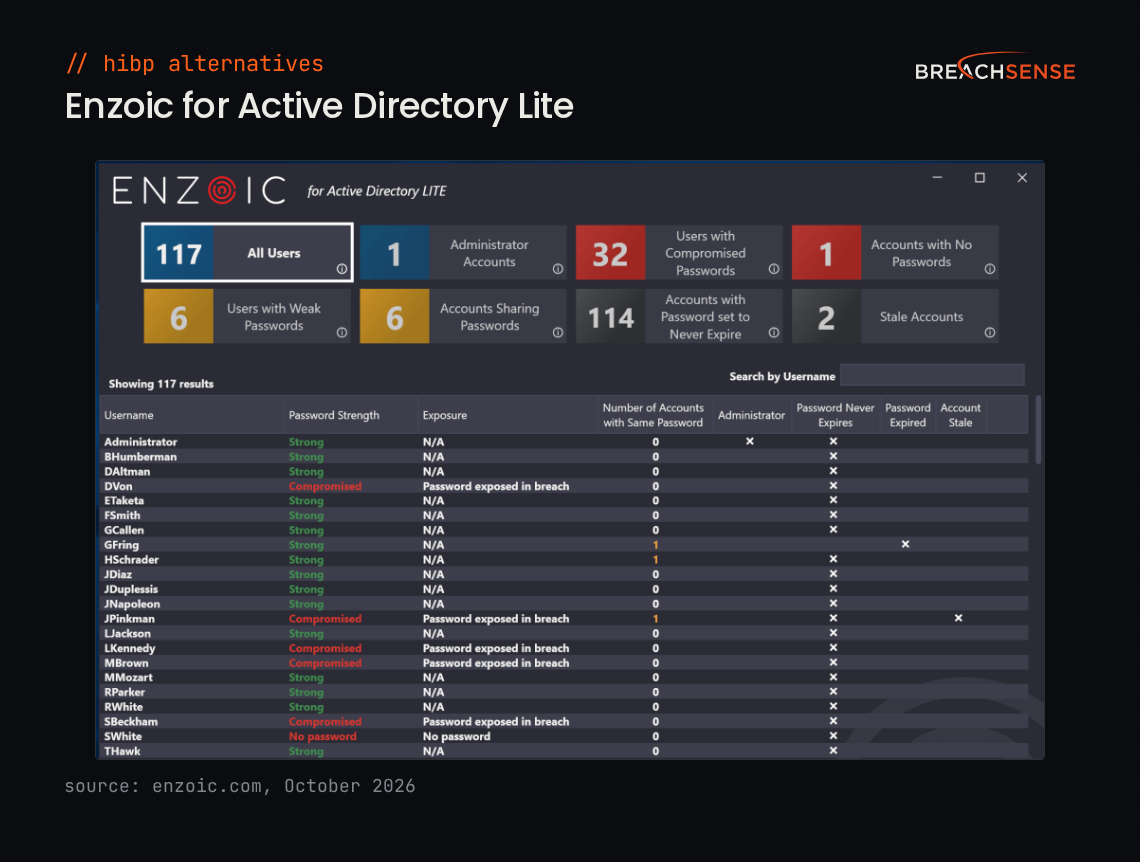
Task: Select the GFring username
Action: 121,545
